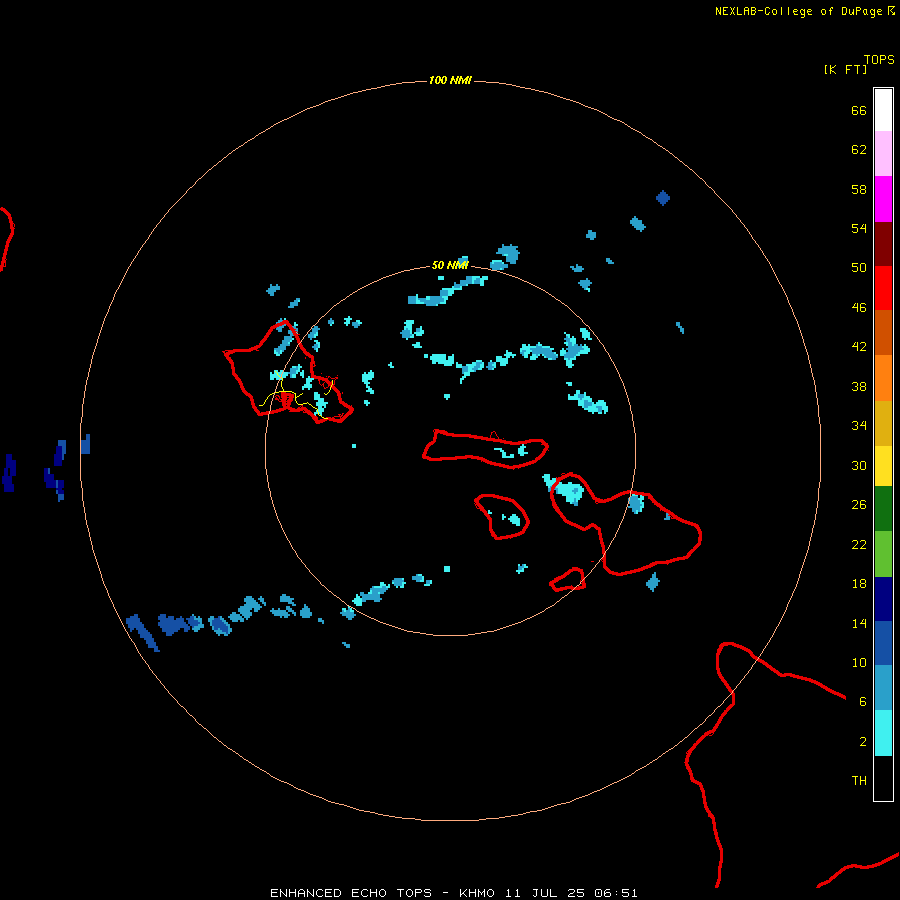900x900 pixels.
Task: Pick the bright red legend swatch
Action: 883,288
